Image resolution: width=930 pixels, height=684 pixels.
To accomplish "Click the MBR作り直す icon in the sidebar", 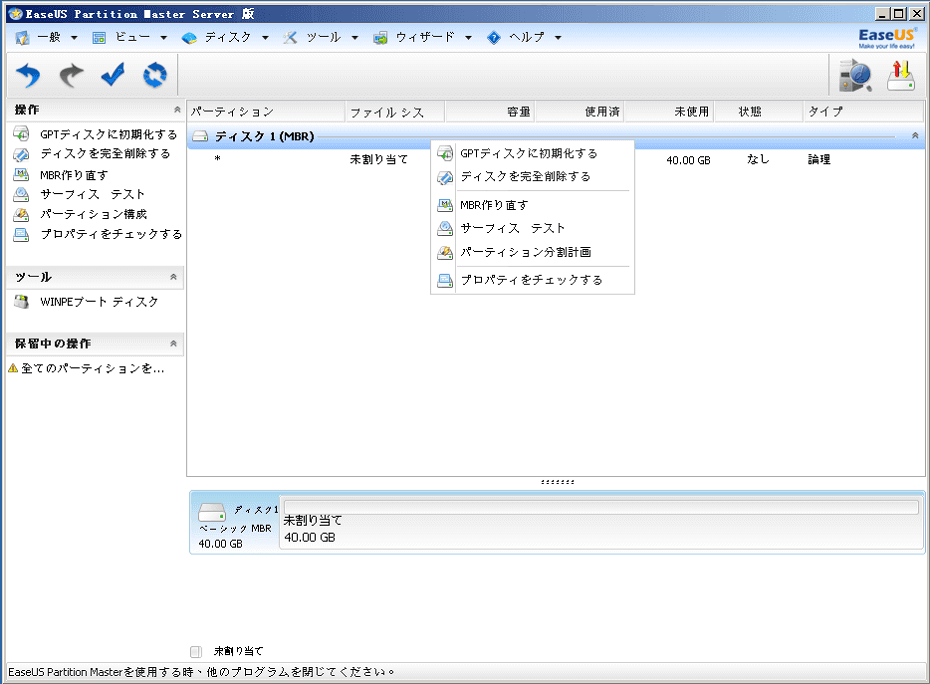I will pyautogui.click(x=21, y=174).
